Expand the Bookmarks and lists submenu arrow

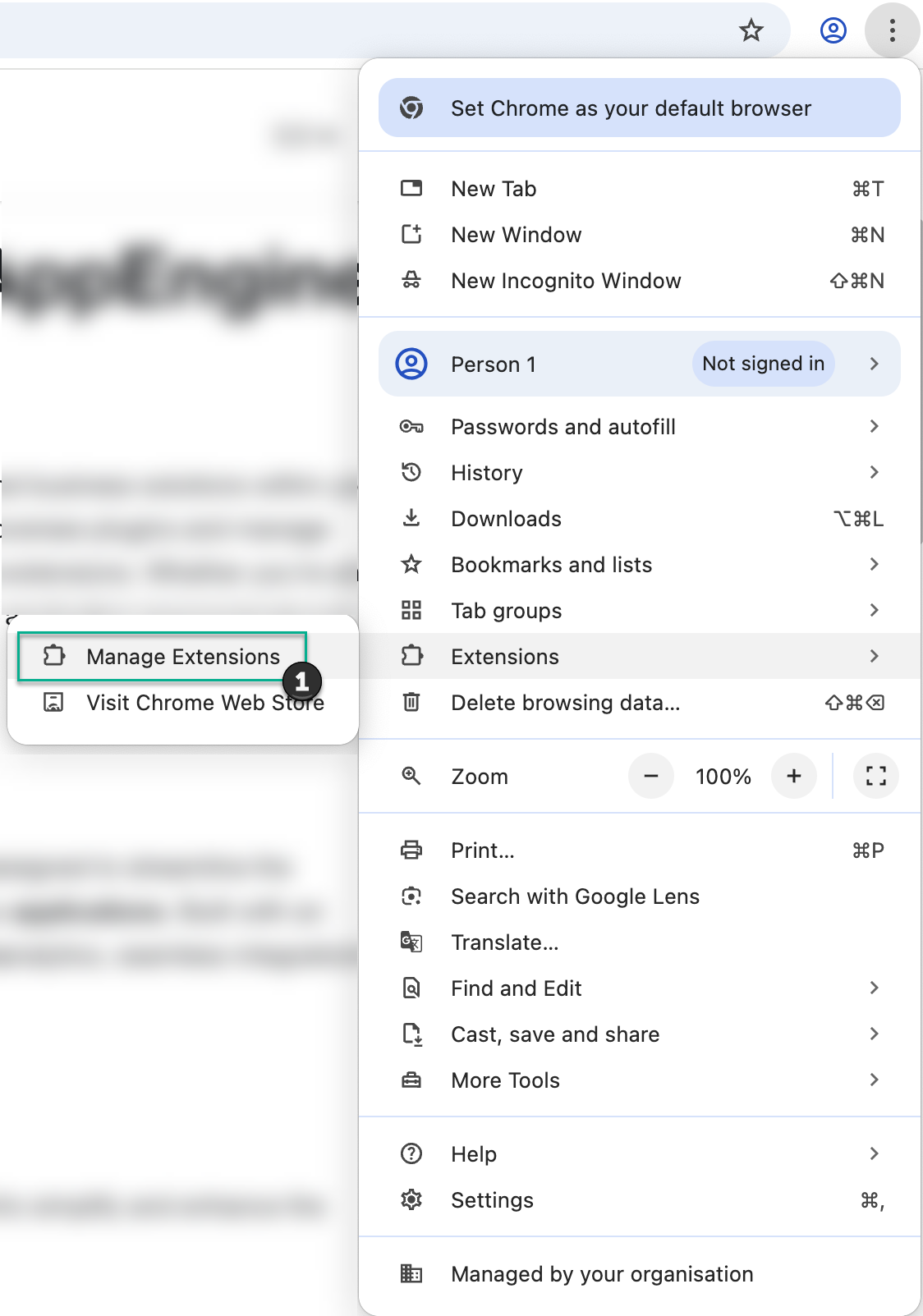tap(874, 564)
